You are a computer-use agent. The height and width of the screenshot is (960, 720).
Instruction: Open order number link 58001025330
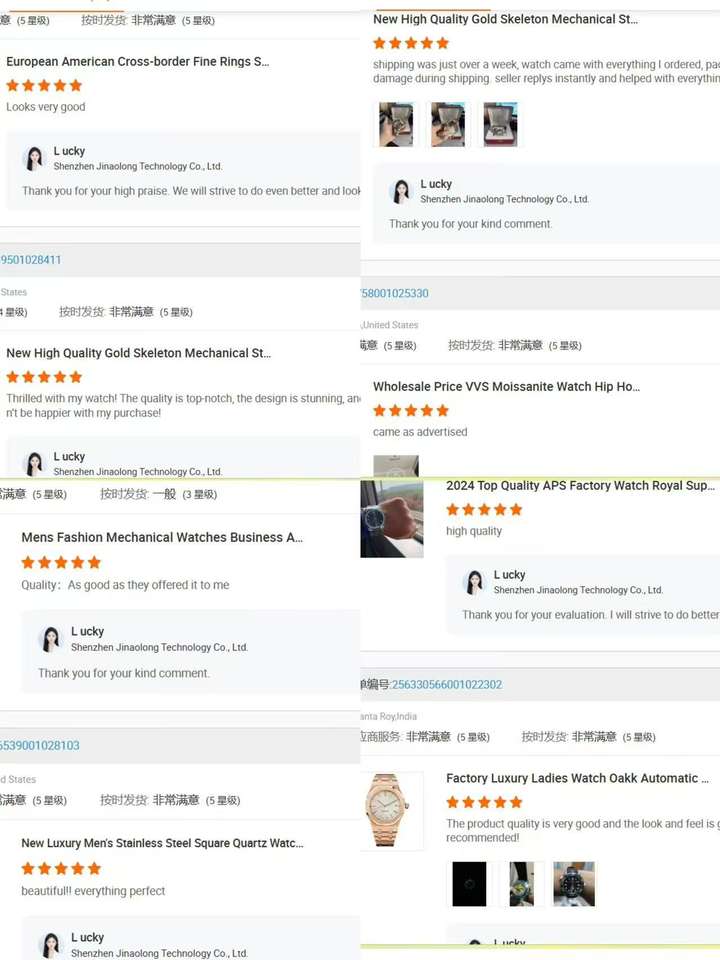[395, 293]
